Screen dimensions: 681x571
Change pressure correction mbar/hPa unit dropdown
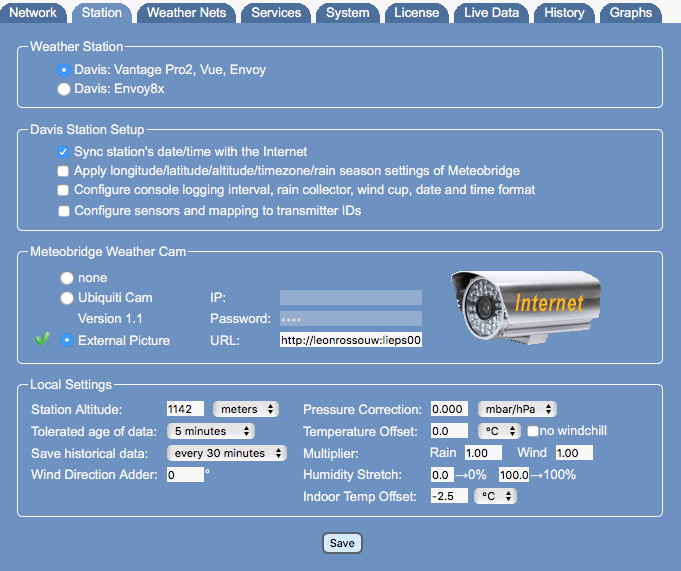point(516,409)
